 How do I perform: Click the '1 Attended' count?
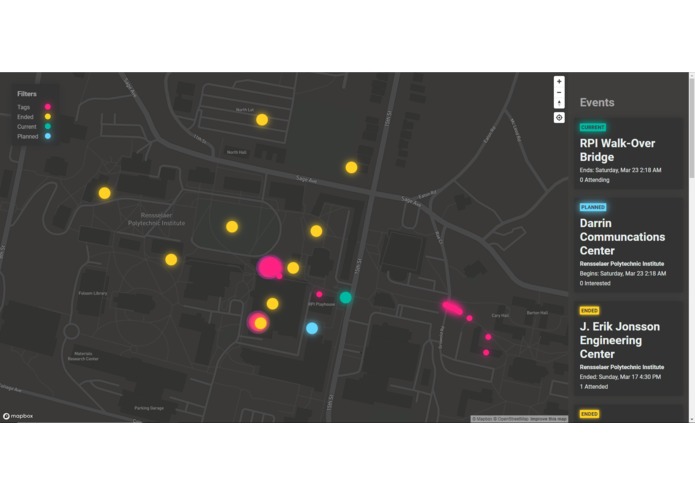coord(593,386)
